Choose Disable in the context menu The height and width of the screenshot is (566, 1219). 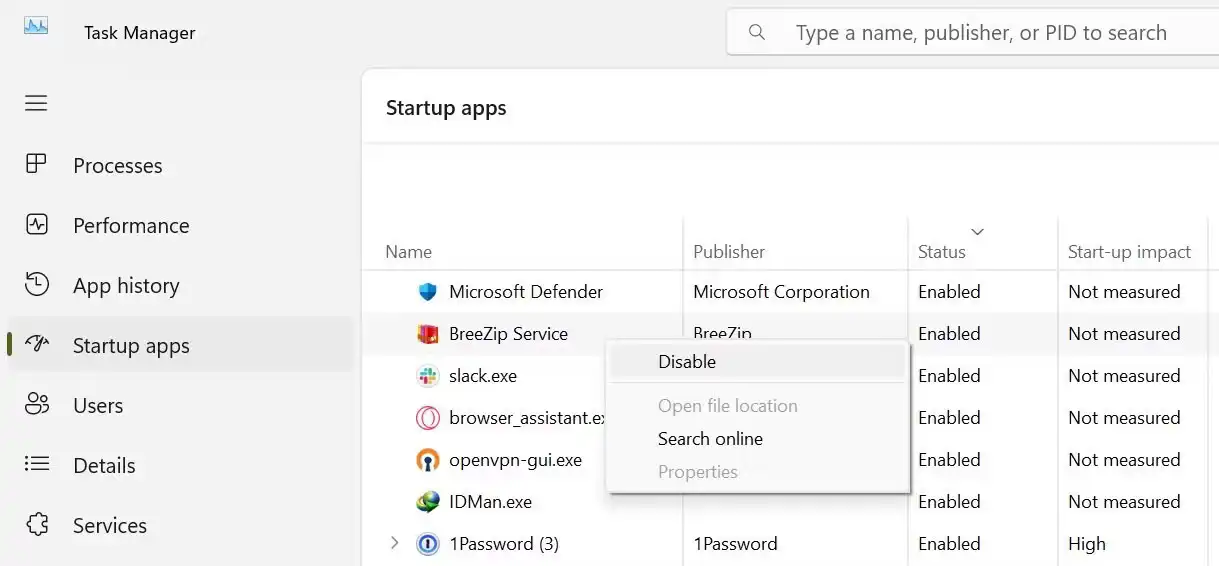[687, 362]
